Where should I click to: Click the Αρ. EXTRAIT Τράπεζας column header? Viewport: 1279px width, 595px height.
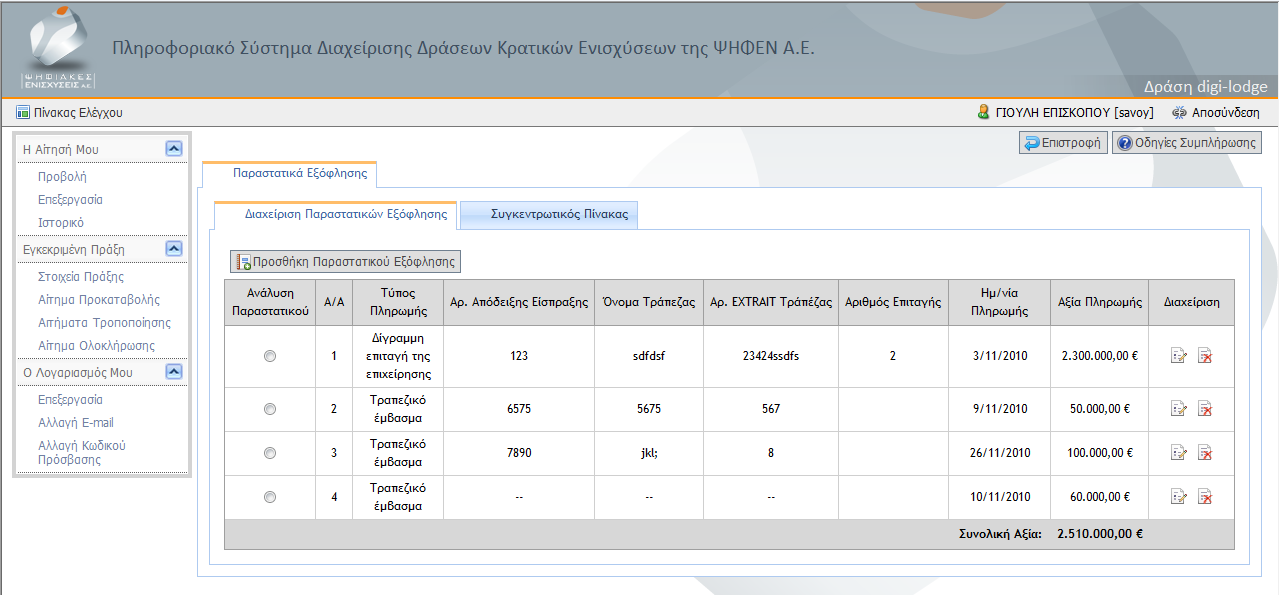pos(771,302)
